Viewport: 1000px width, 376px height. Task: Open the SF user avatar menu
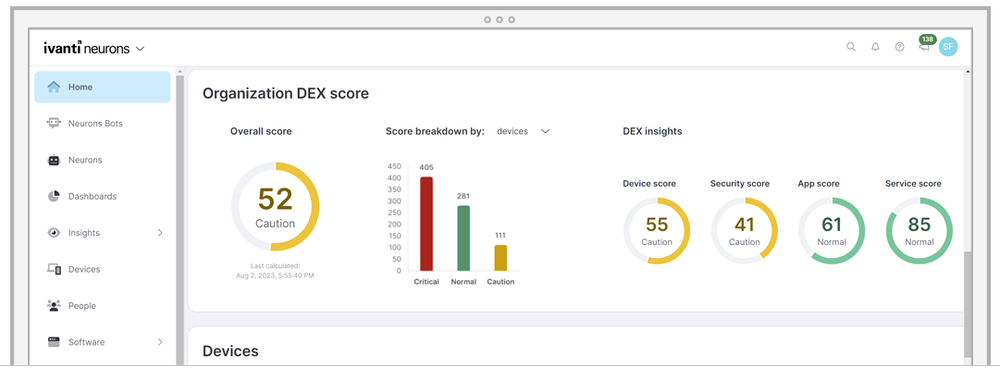tap(948, 47)
